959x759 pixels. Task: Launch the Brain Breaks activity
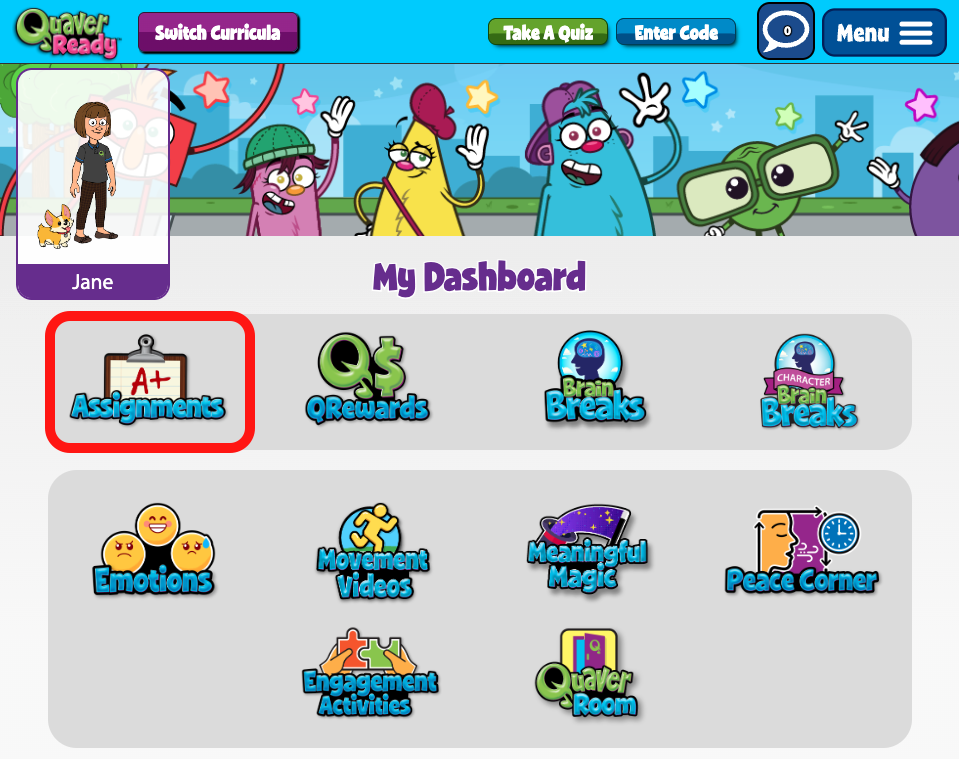pos(595,378)
